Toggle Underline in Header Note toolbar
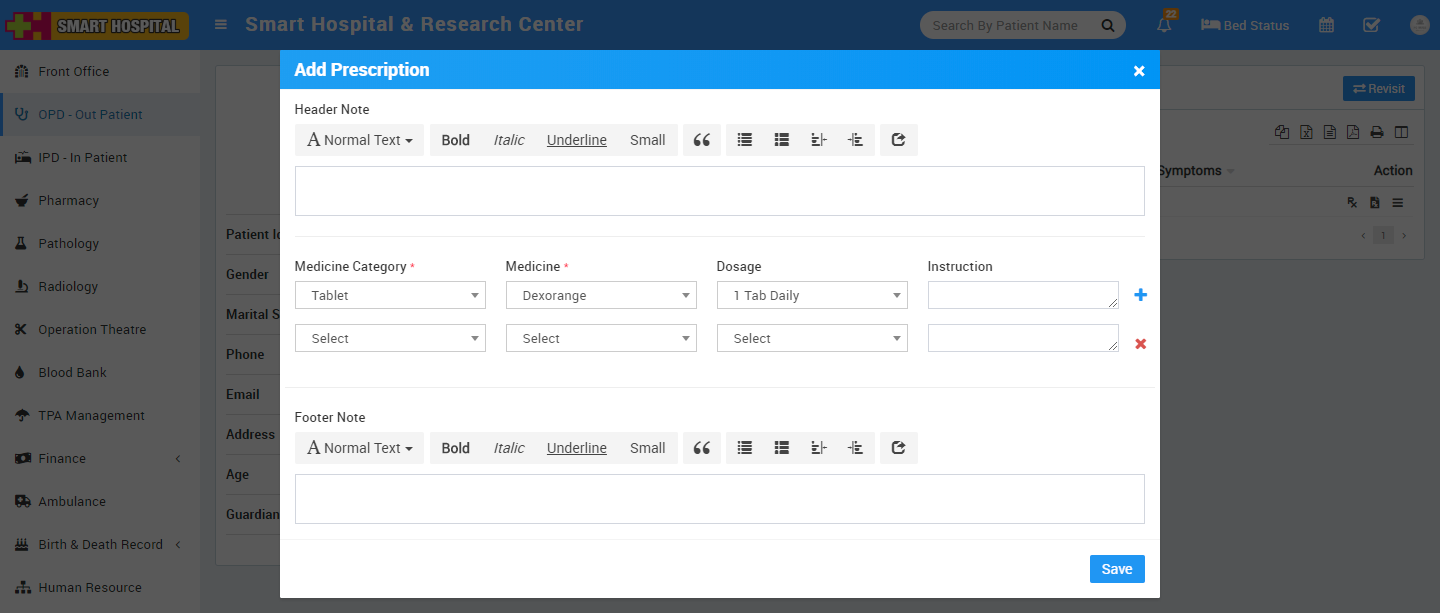1440x613 pixels. pyautogui.click(x=576, y=140)
